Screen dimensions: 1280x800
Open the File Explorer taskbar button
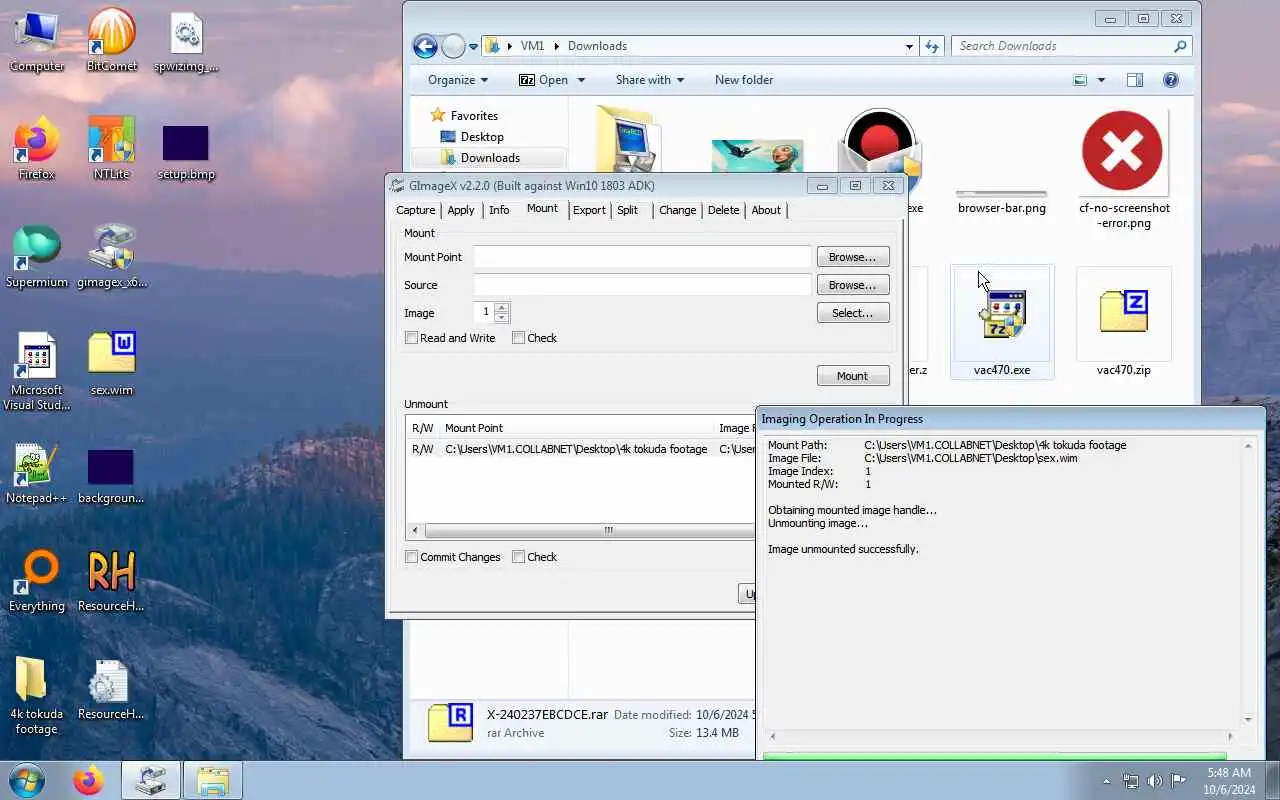click(213, 780)
